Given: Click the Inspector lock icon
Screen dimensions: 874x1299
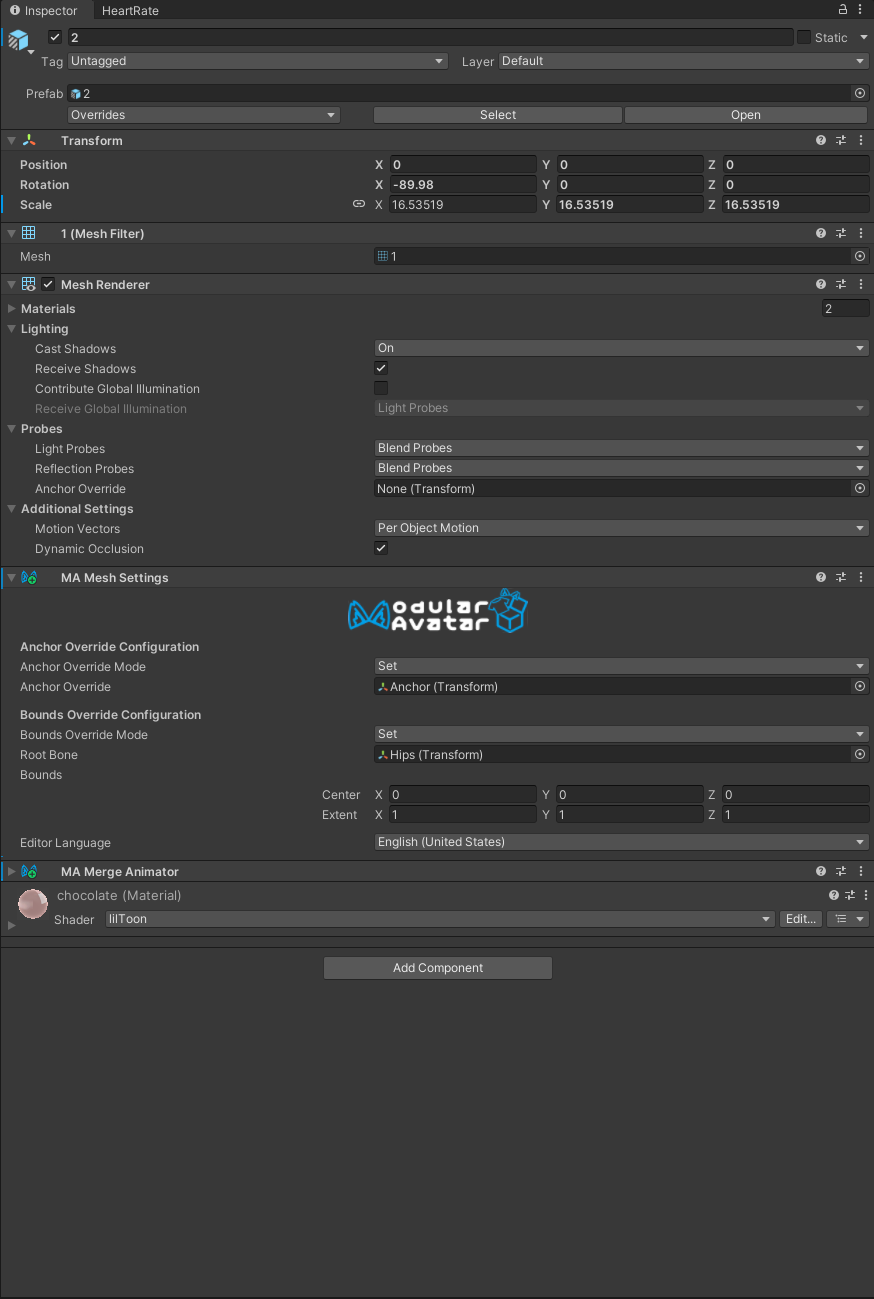Looking at the screenshot, I should click(x=843, y=10).
